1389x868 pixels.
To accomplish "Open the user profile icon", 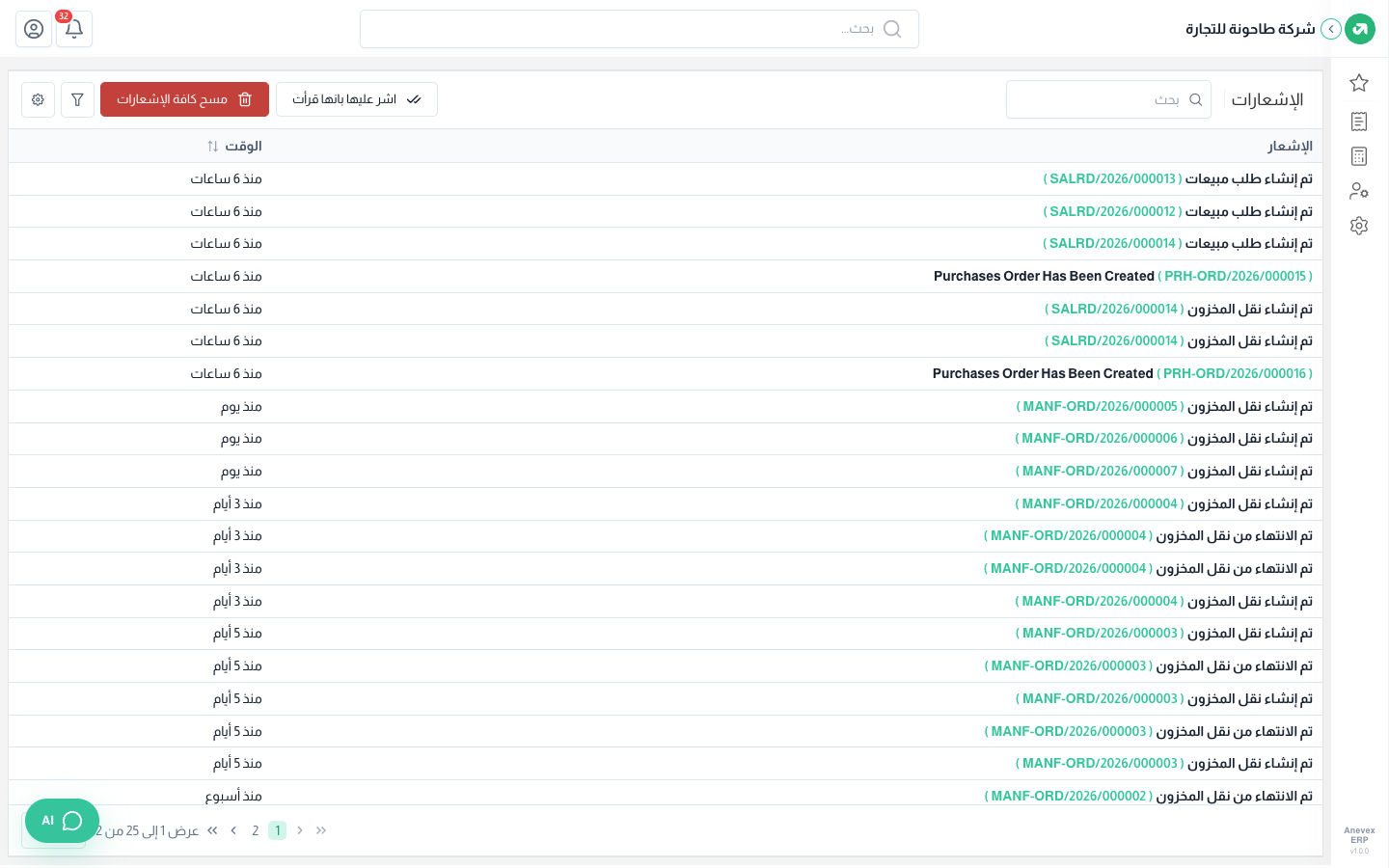I will (x=34, y=29).
